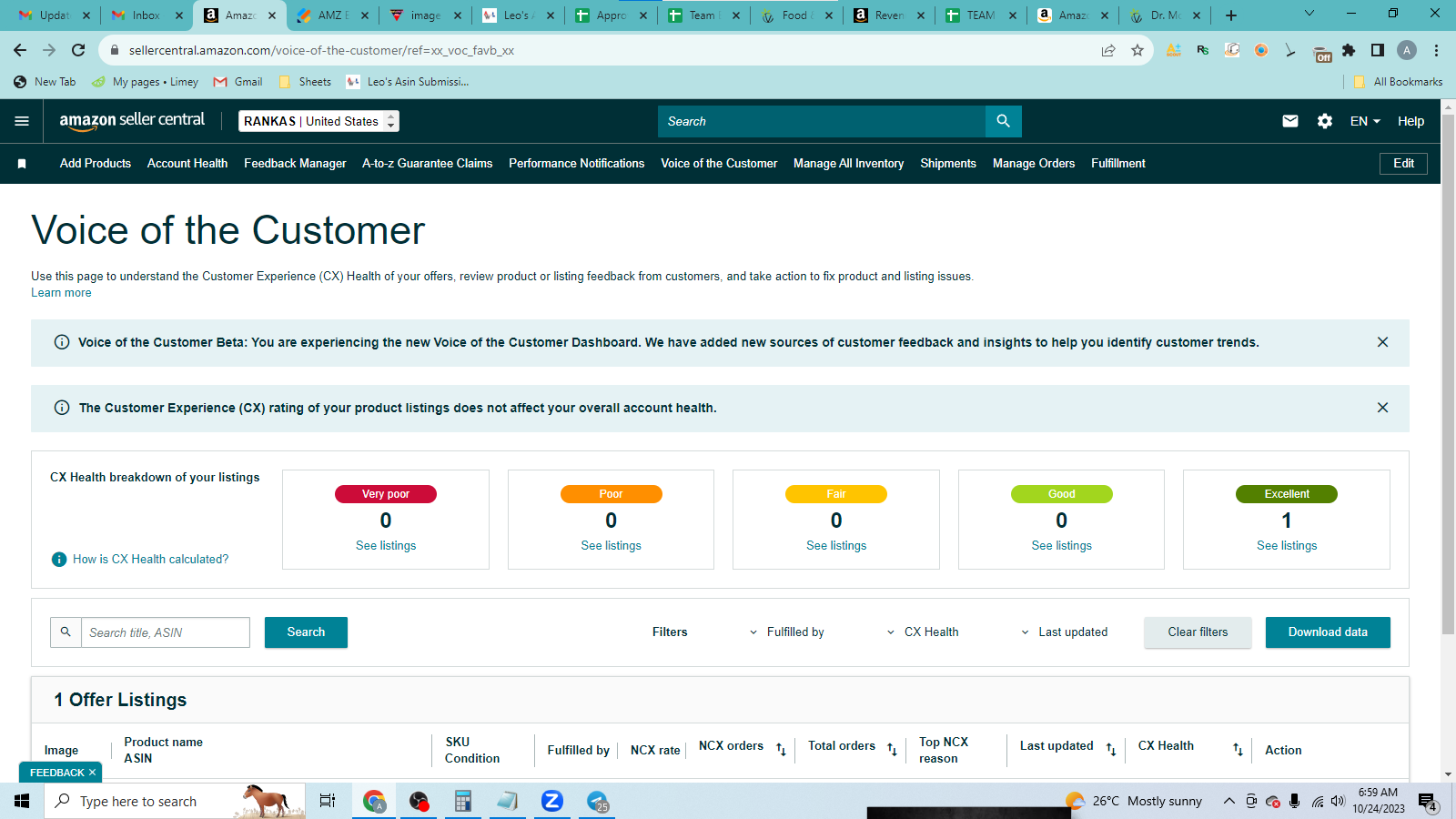See listings under Very poor

pos(386,546)
